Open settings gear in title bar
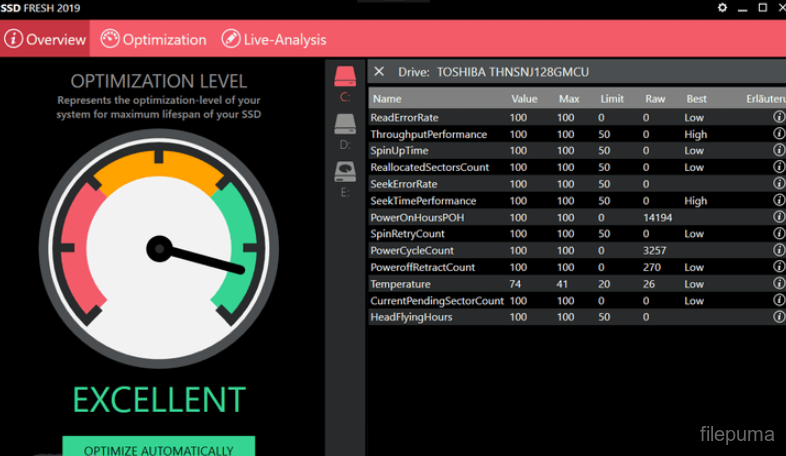The height and width of the screenshot is (456, 786). tap(722, 8)
